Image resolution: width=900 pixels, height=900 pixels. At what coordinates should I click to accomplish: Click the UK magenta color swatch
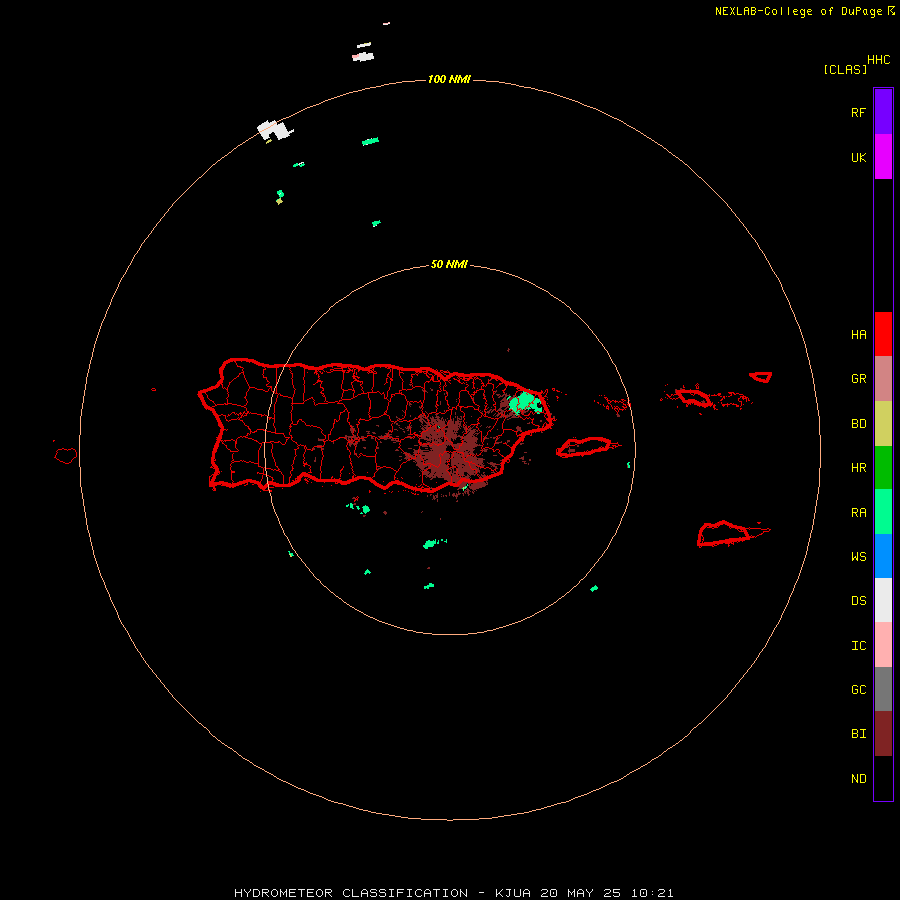click(883, 157)
